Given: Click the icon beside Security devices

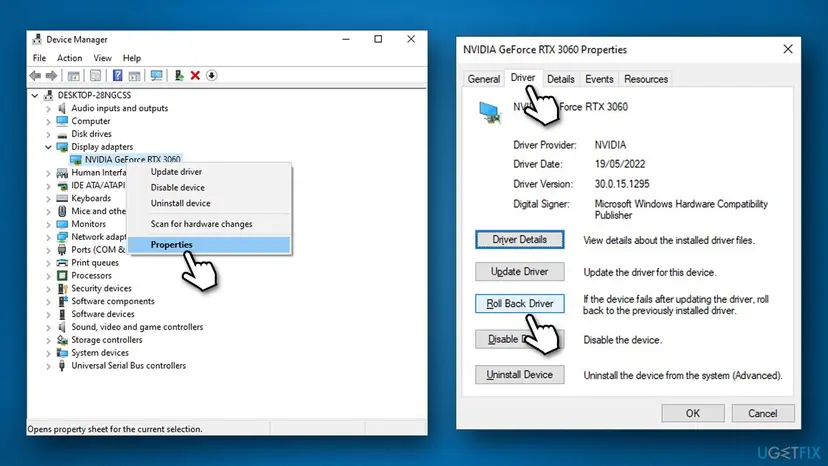Looking at the screenshot, I should click(62, 288).
